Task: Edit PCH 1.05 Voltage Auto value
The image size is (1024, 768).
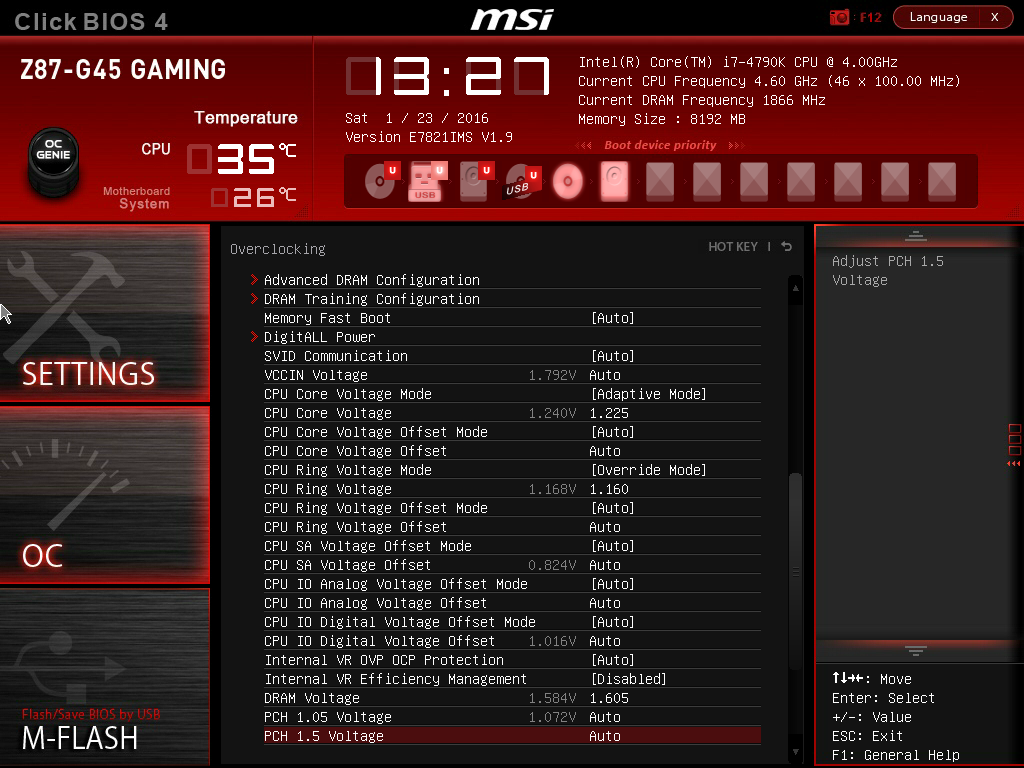Action: pyautogui.click(x=605, y=716)
